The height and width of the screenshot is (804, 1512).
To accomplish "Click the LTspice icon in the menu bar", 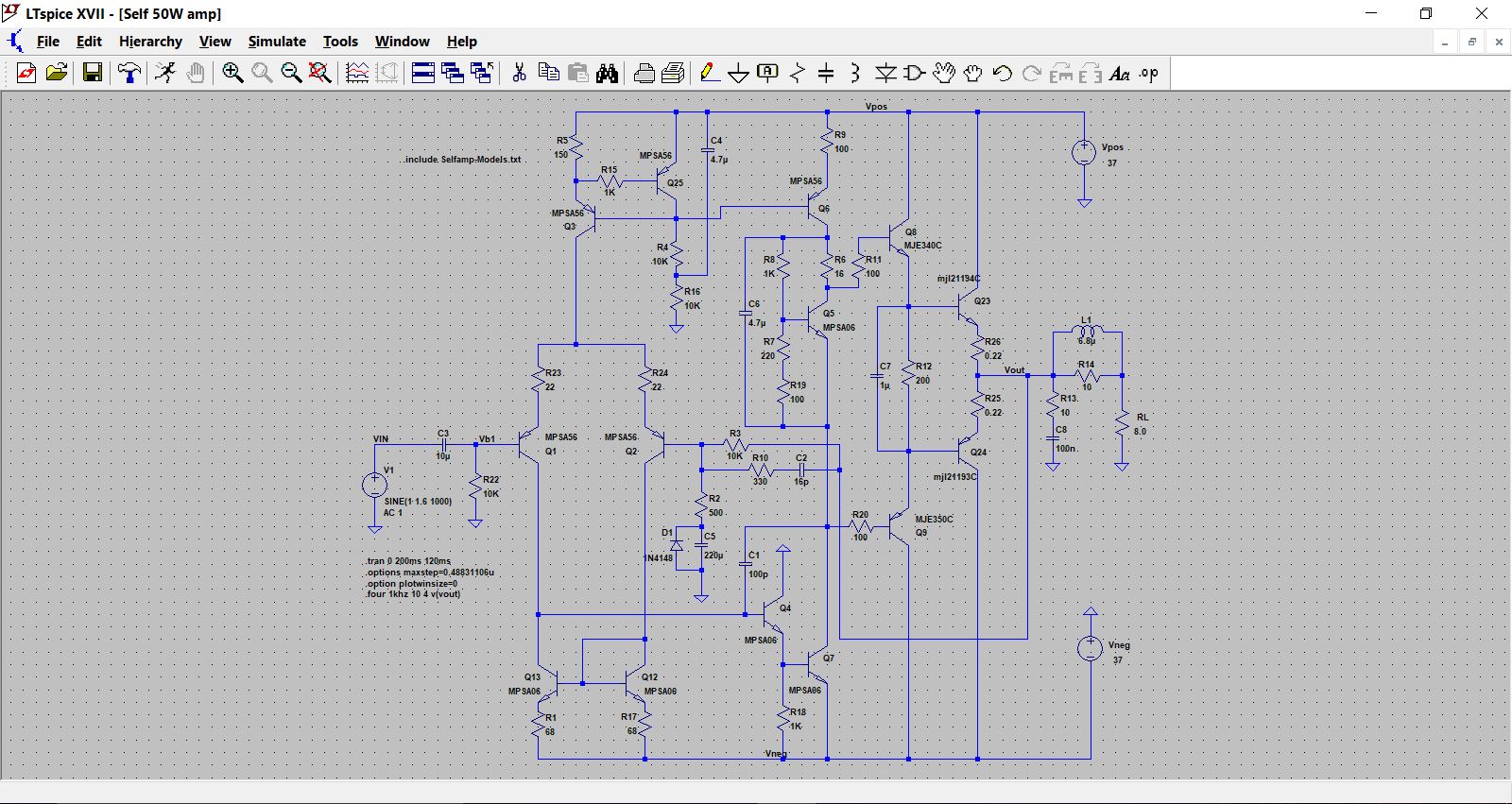I will click(x=15, y=42).
